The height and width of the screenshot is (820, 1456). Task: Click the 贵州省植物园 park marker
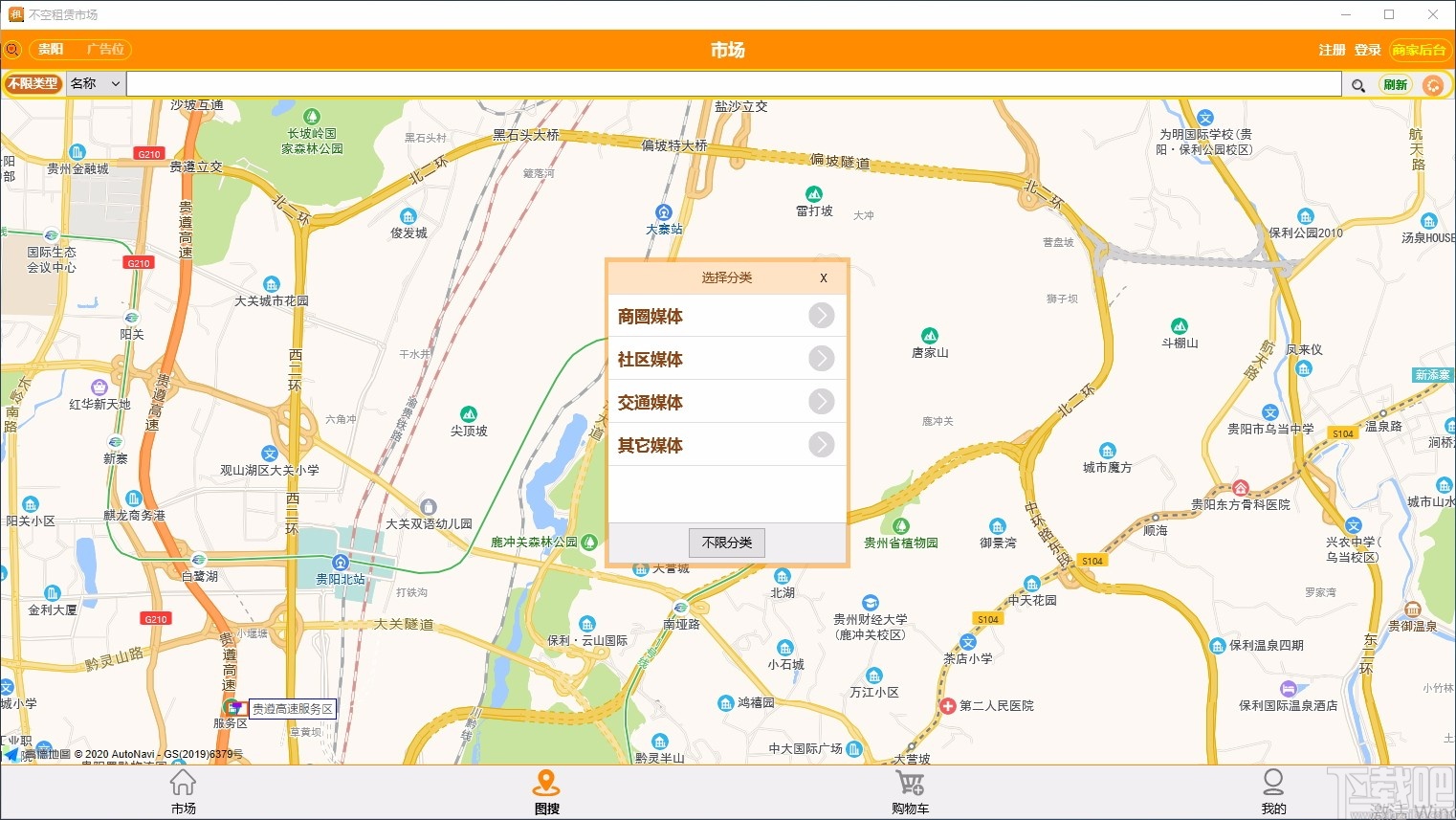(900, 526)
